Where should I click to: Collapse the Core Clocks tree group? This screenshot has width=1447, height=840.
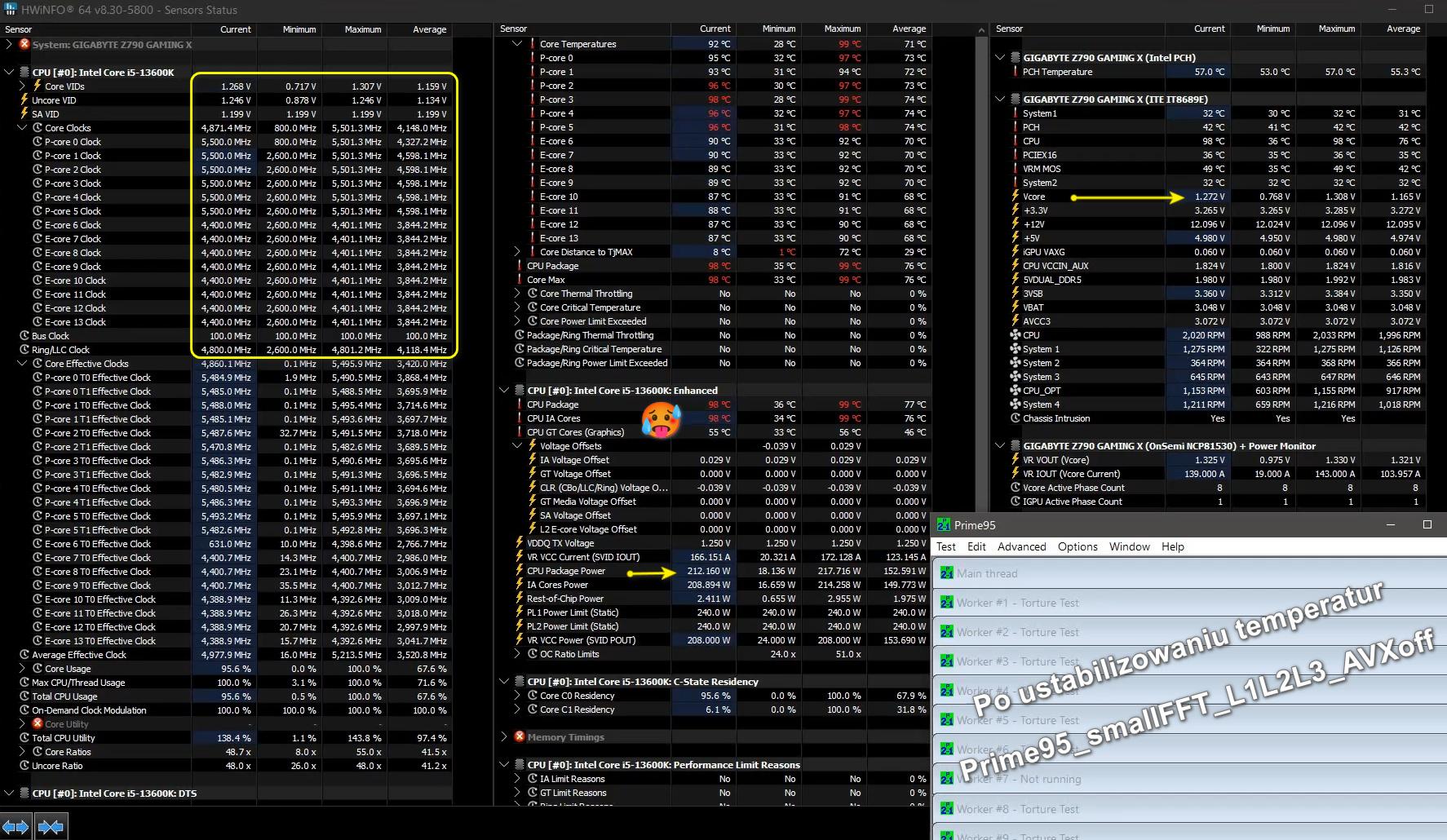coord(22,128)
